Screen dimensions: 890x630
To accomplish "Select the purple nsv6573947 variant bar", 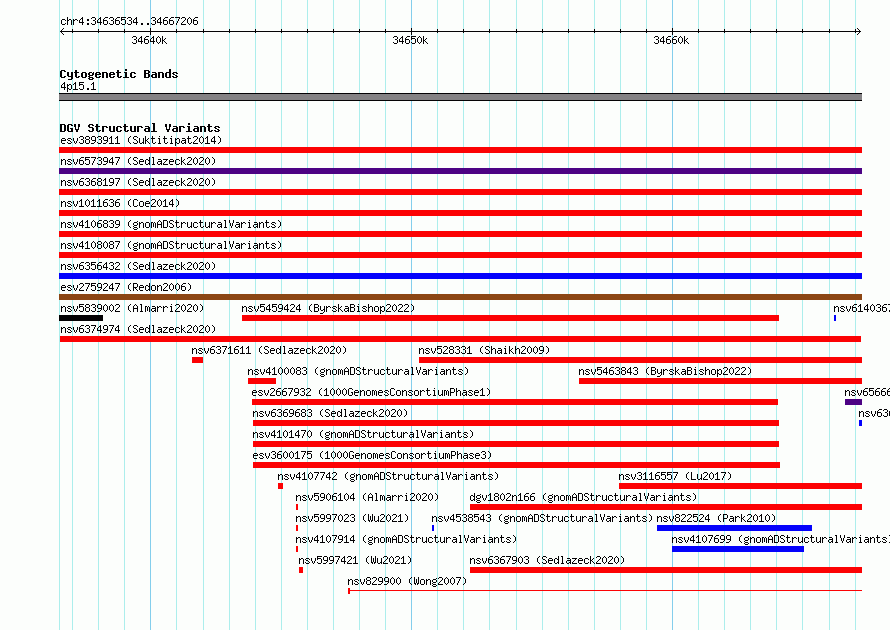I will 460,171.
